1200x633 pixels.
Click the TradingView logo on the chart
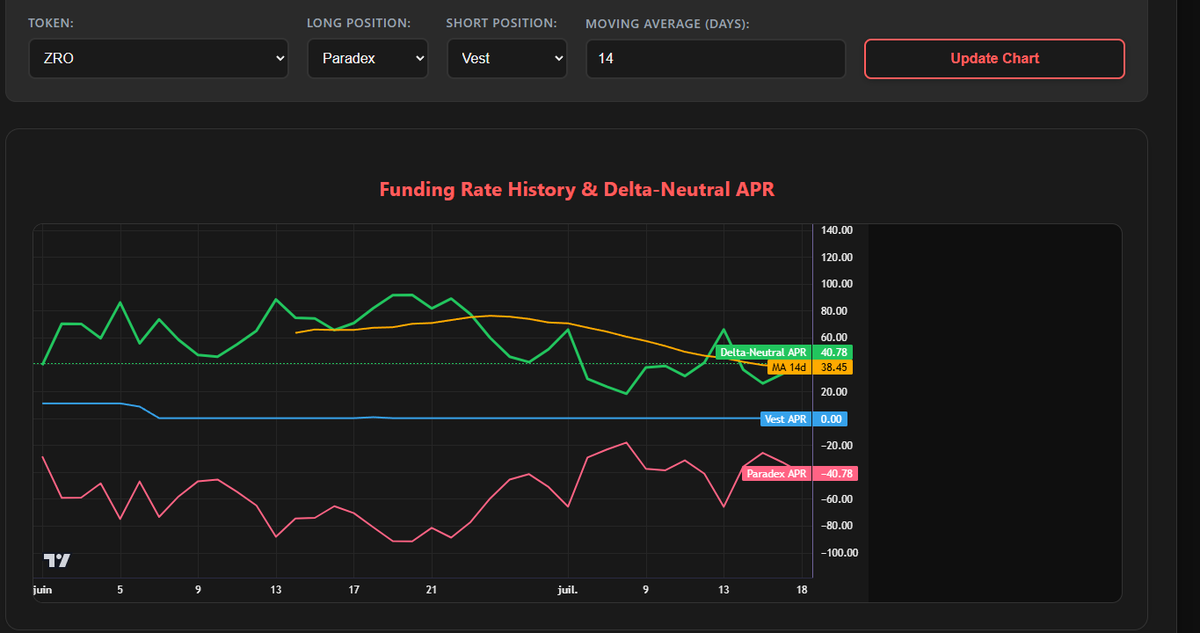pos(57,561)
